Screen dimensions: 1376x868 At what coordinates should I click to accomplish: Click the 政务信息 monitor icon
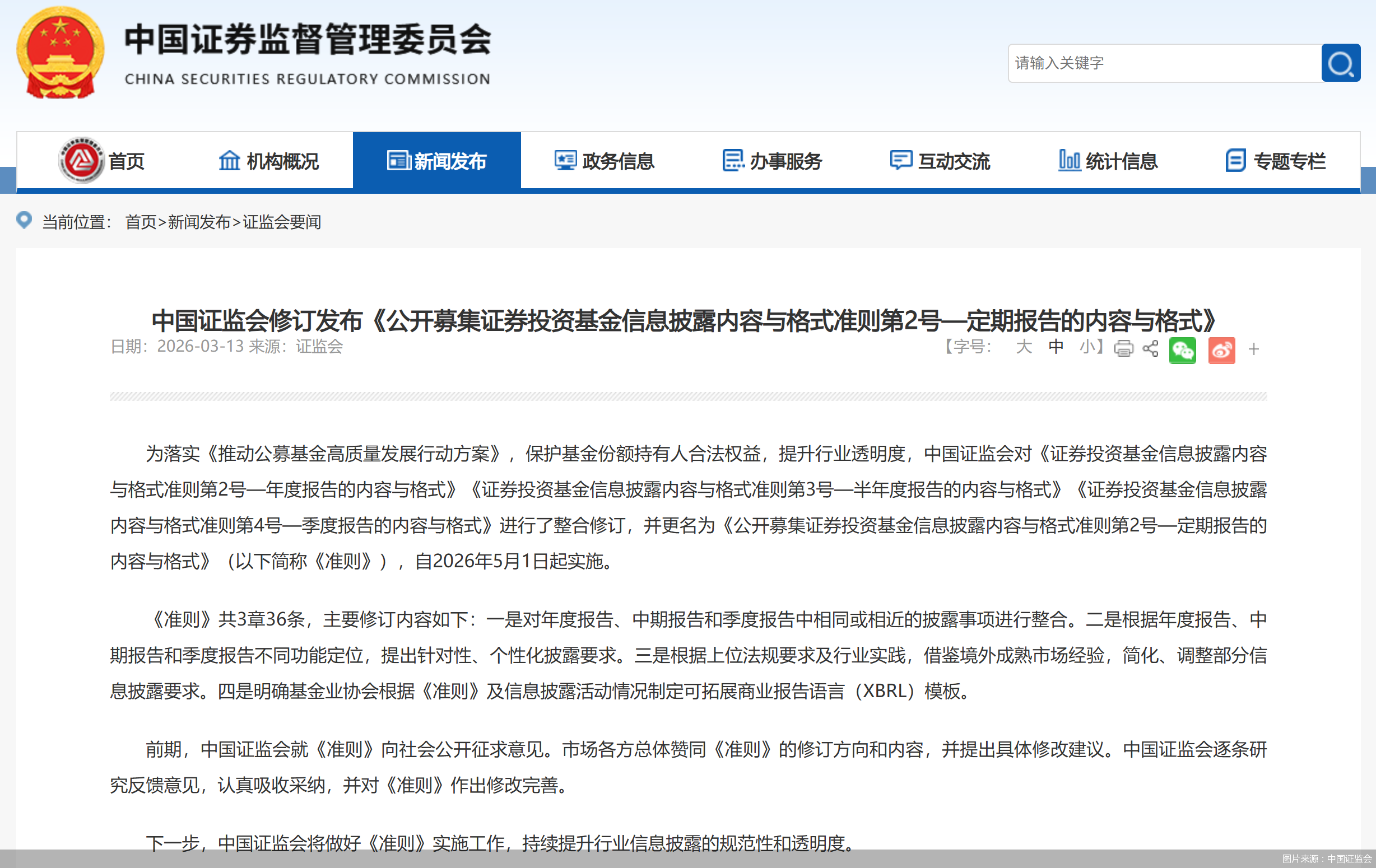click(x=565, y=161)
